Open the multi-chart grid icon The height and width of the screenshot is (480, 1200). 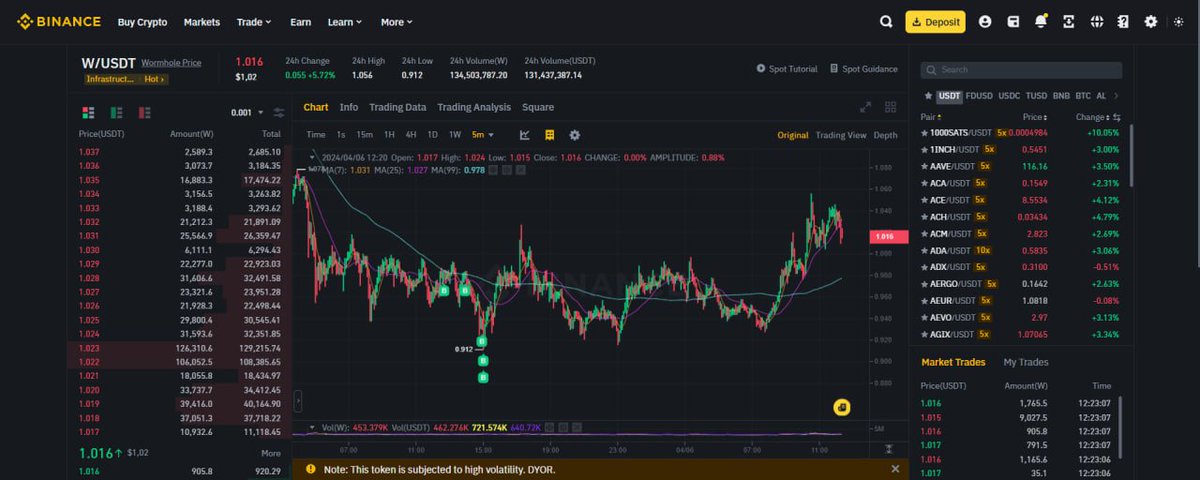pyautogui.click(x=889, y=107)
